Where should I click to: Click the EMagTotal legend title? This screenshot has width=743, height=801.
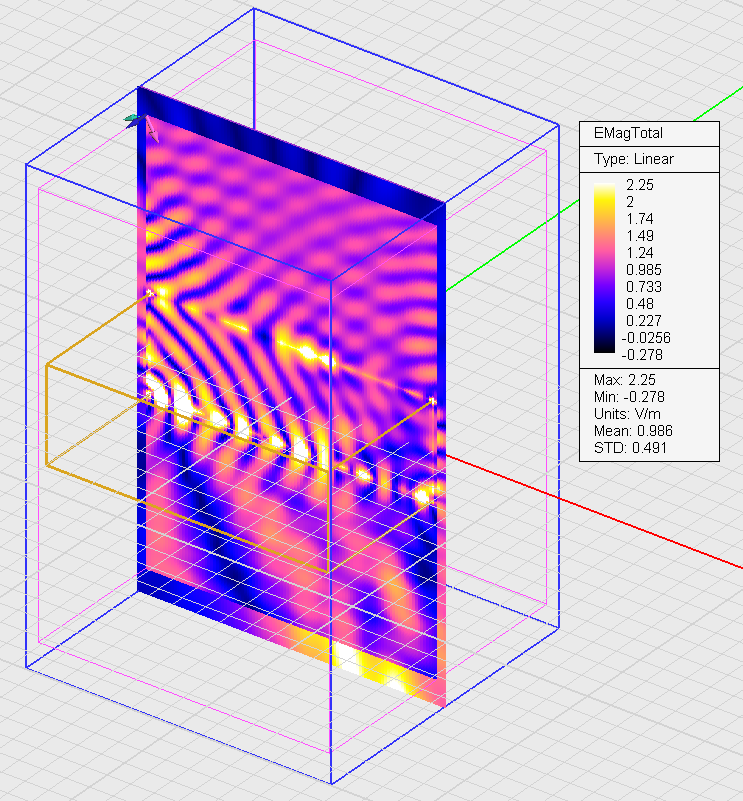628,133
